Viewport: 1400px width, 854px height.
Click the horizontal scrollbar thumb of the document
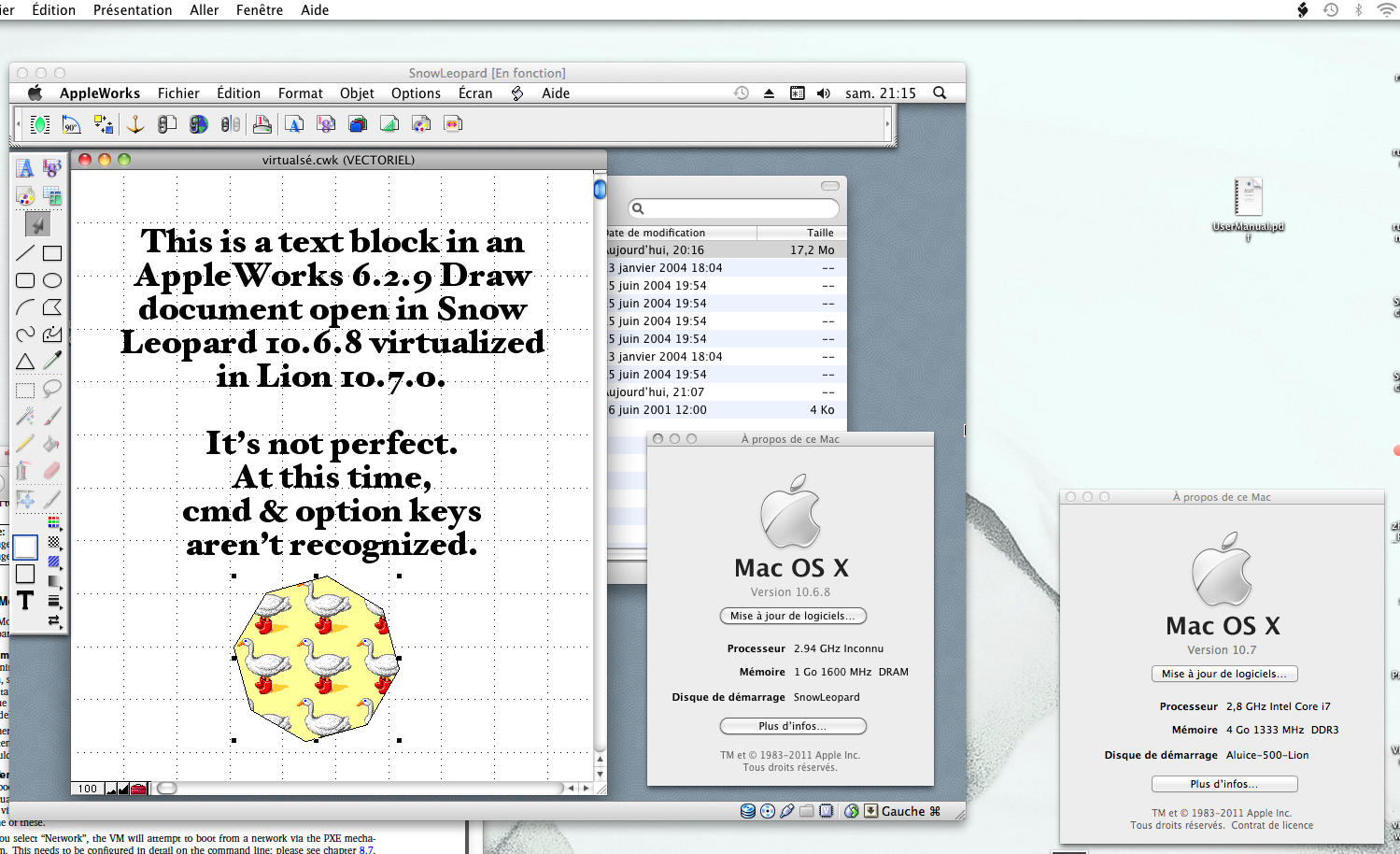pos(167,789)
